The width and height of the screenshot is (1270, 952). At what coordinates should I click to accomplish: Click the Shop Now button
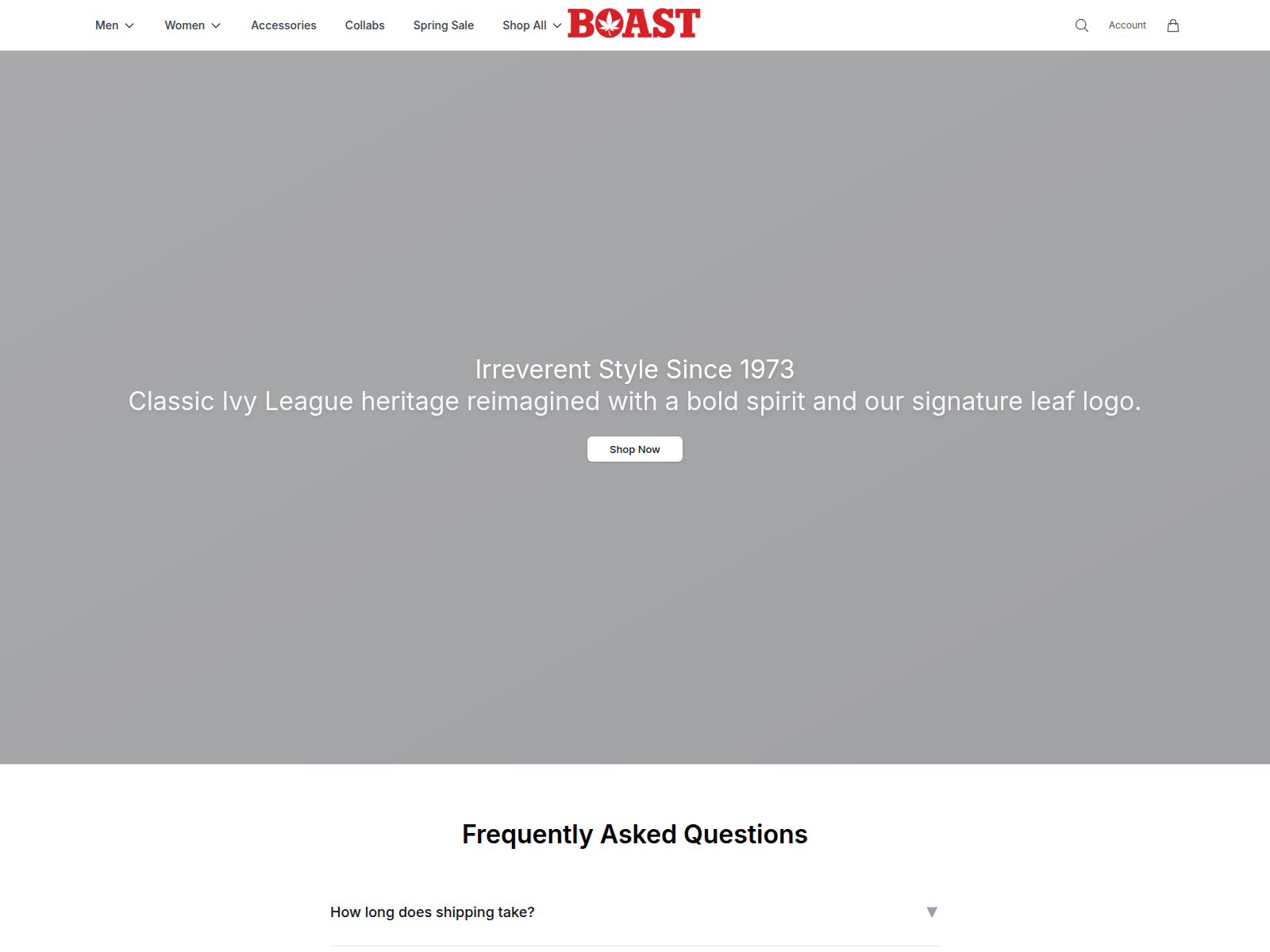[635, 449]
